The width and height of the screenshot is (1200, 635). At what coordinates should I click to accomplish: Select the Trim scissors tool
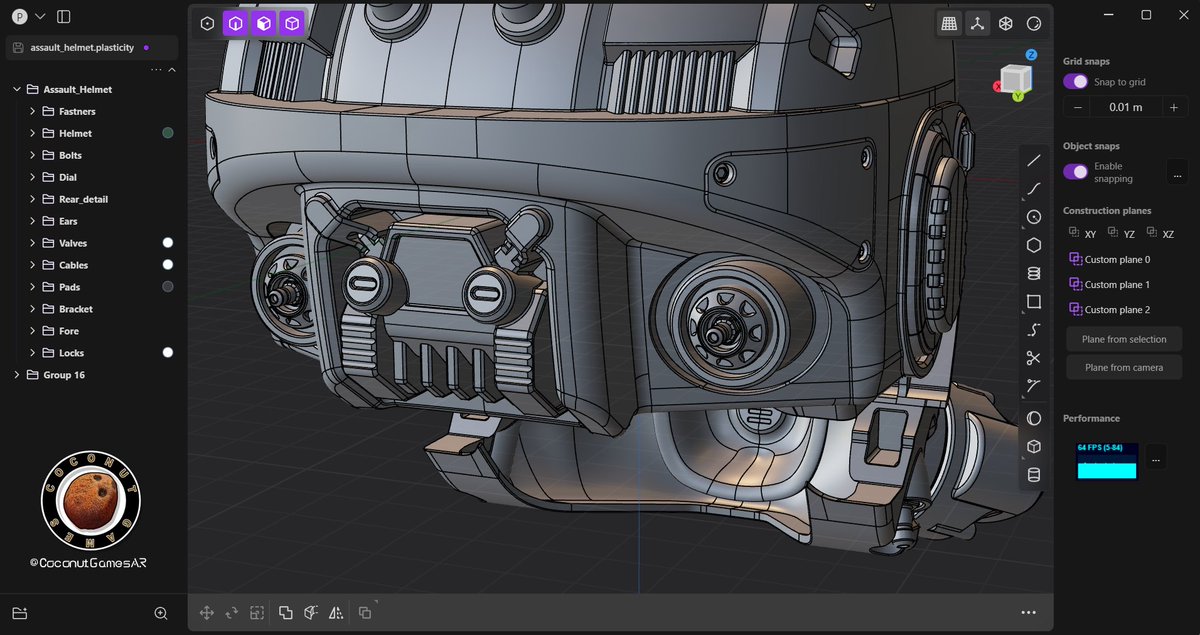1034,358
